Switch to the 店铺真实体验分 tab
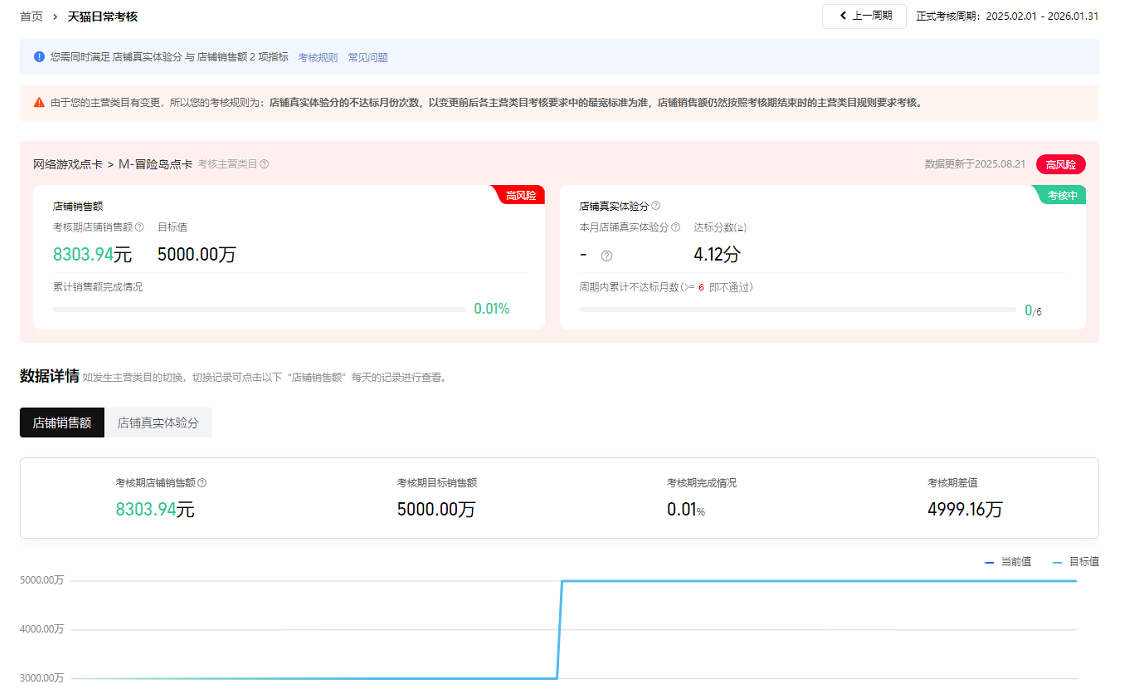Viewport: 1134px width, 687px height. pos(158,423)
